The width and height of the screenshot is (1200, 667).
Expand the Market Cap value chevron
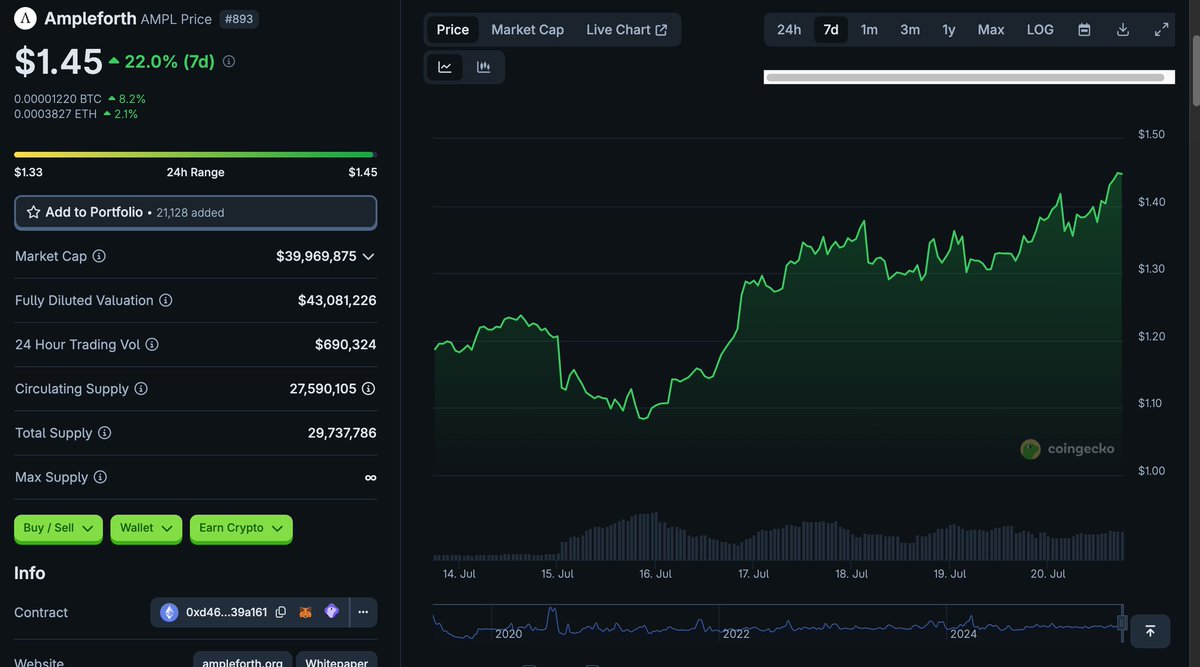(369, 257)
